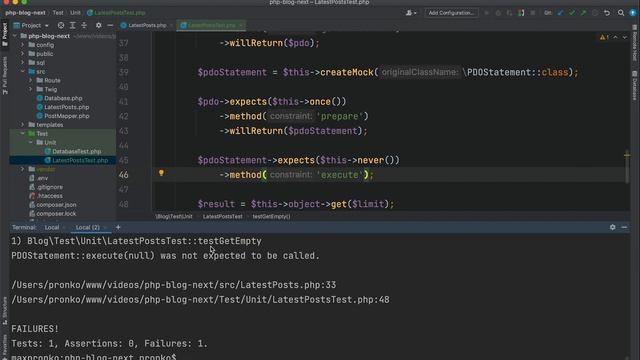Image resolution: width=640 pixels, height=360 pixels.
Task: Expand the Twig folder
Action: click(31, 89)
